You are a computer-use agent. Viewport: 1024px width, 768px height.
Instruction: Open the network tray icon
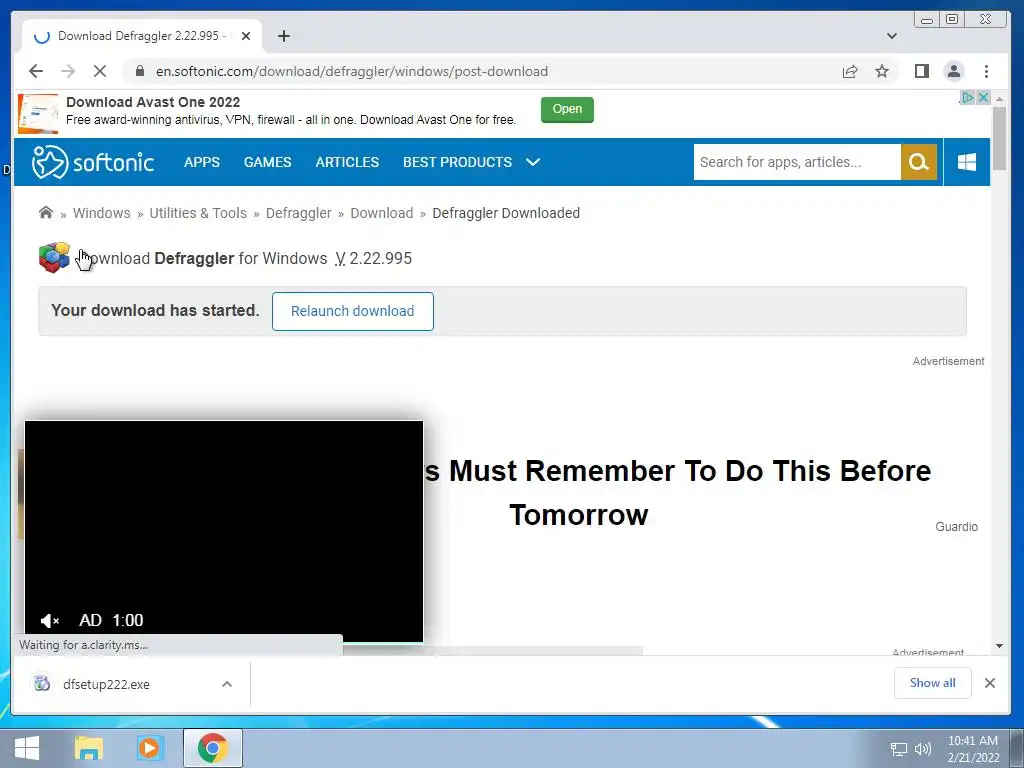coord(899,749)
